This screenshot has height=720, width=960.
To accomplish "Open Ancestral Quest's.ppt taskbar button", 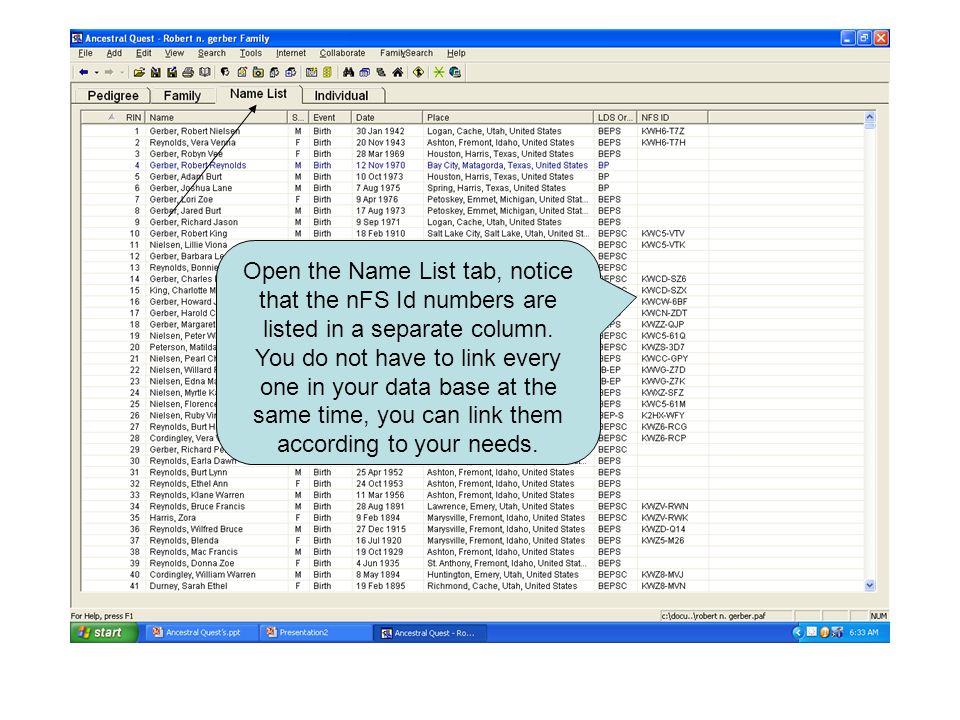I will tap(201, 632).
